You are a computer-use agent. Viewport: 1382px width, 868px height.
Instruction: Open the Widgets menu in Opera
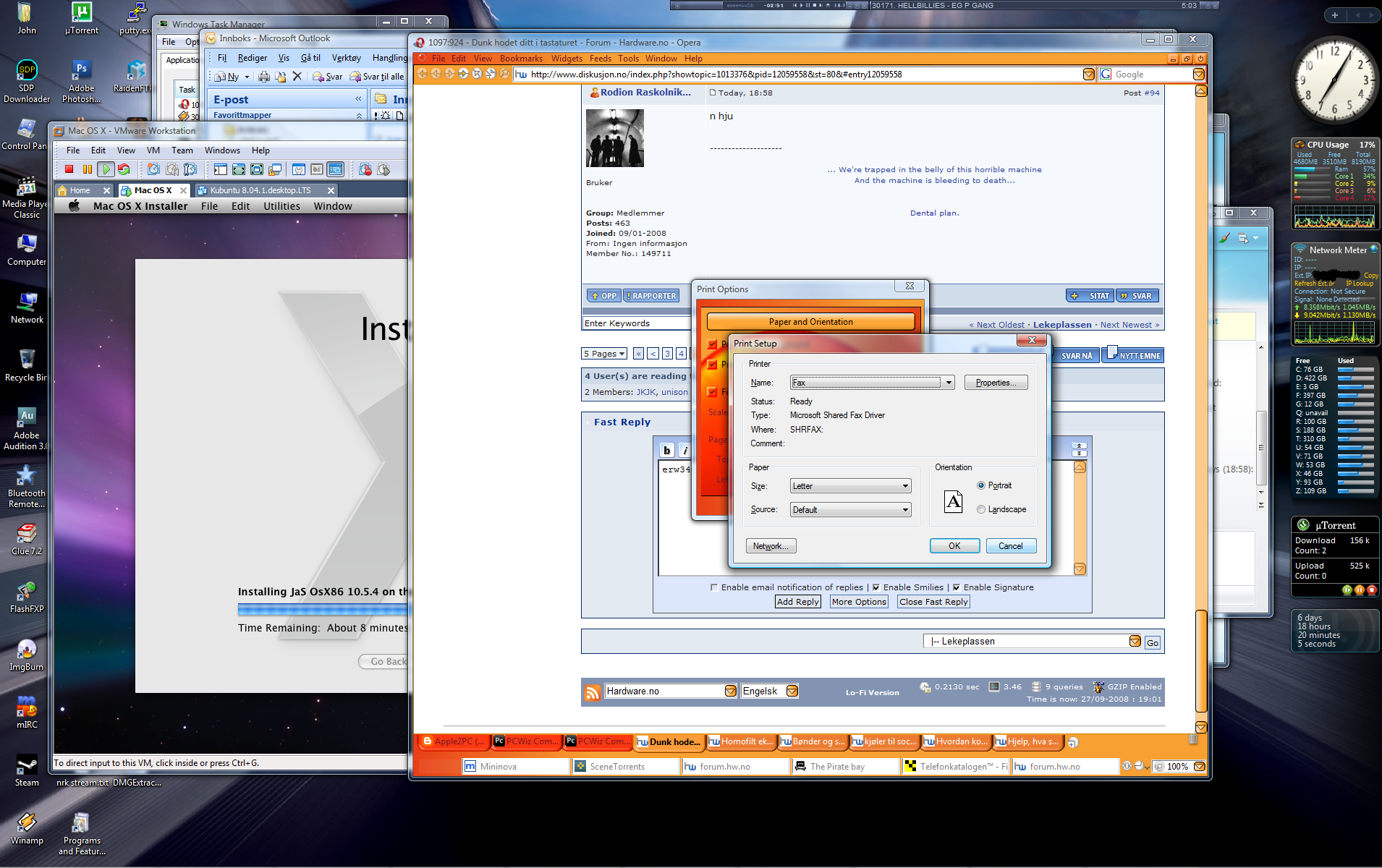tap(567, 59)
